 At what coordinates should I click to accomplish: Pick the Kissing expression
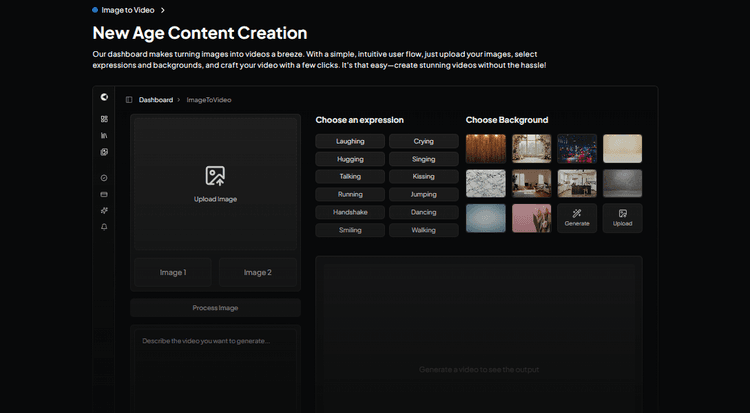tap(424, 177)
